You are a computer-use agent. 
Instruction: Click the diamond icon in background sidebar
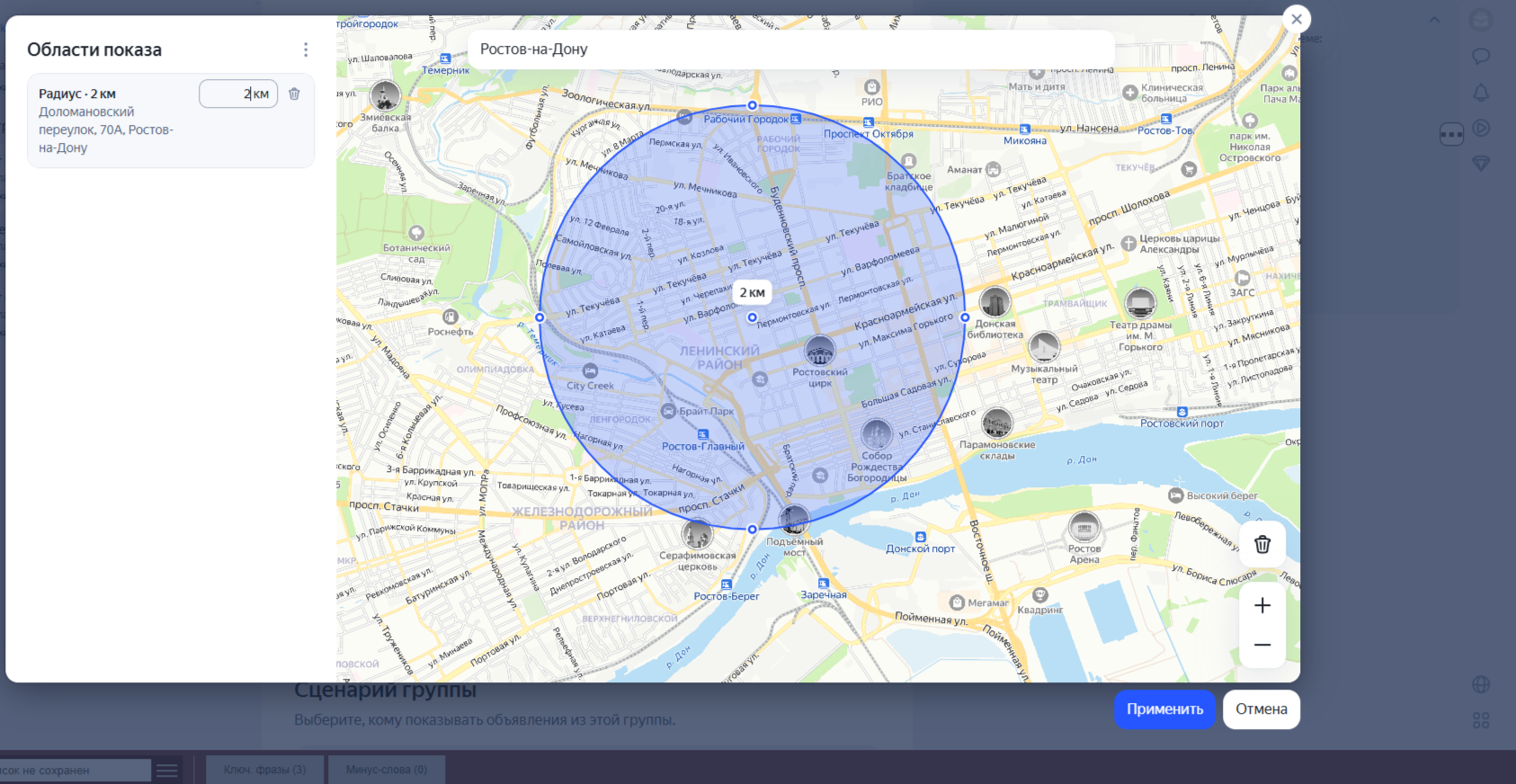click(x=1481, y=163)
